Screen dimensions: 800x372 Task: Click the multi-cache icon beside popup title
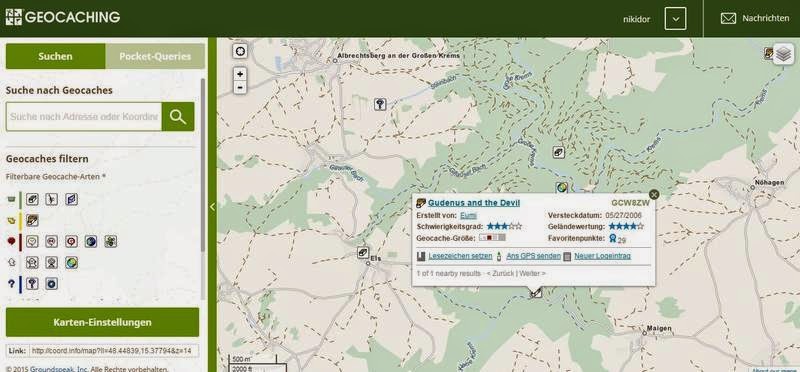(421, 203)
